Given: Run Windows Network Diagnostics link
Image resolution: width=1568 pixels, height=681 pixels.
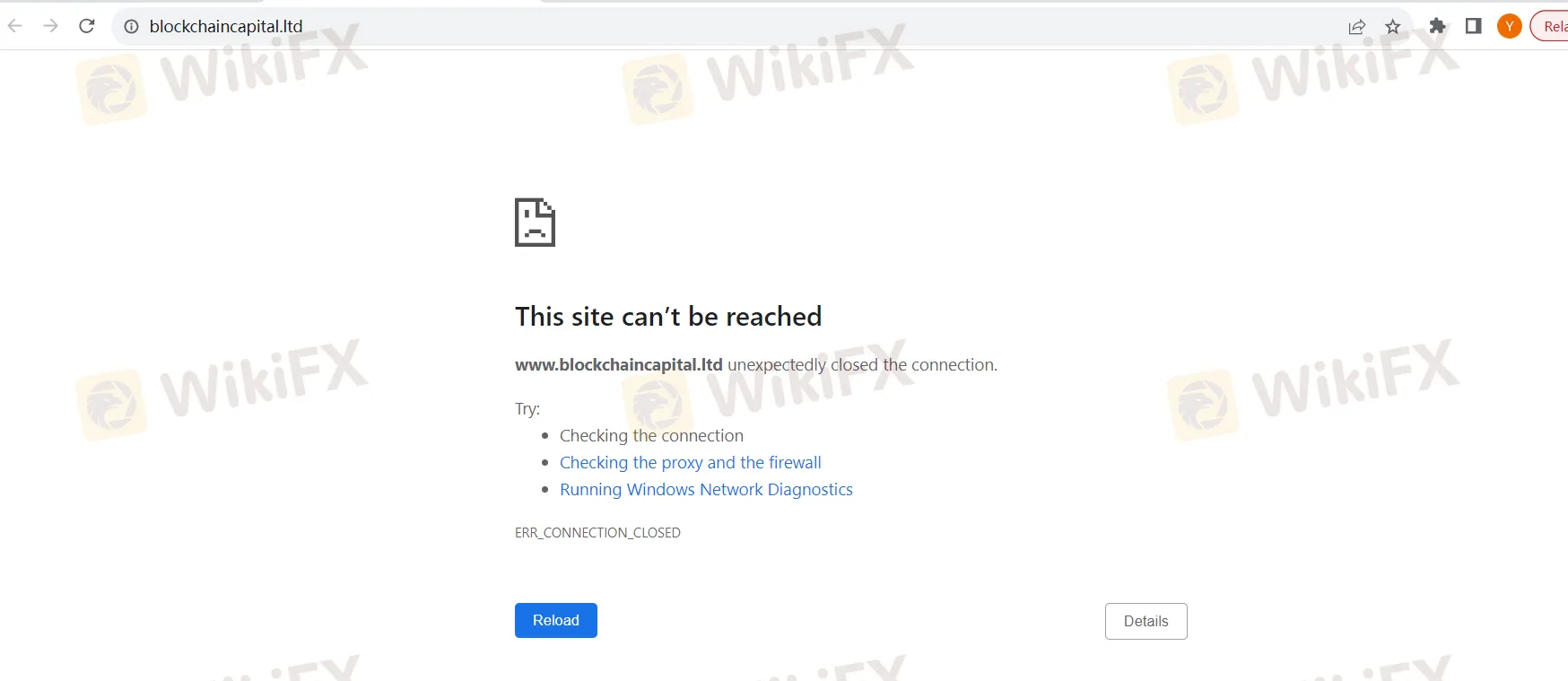Looking at the screenshot, I should pyautogui.click(x=706, y=489).
